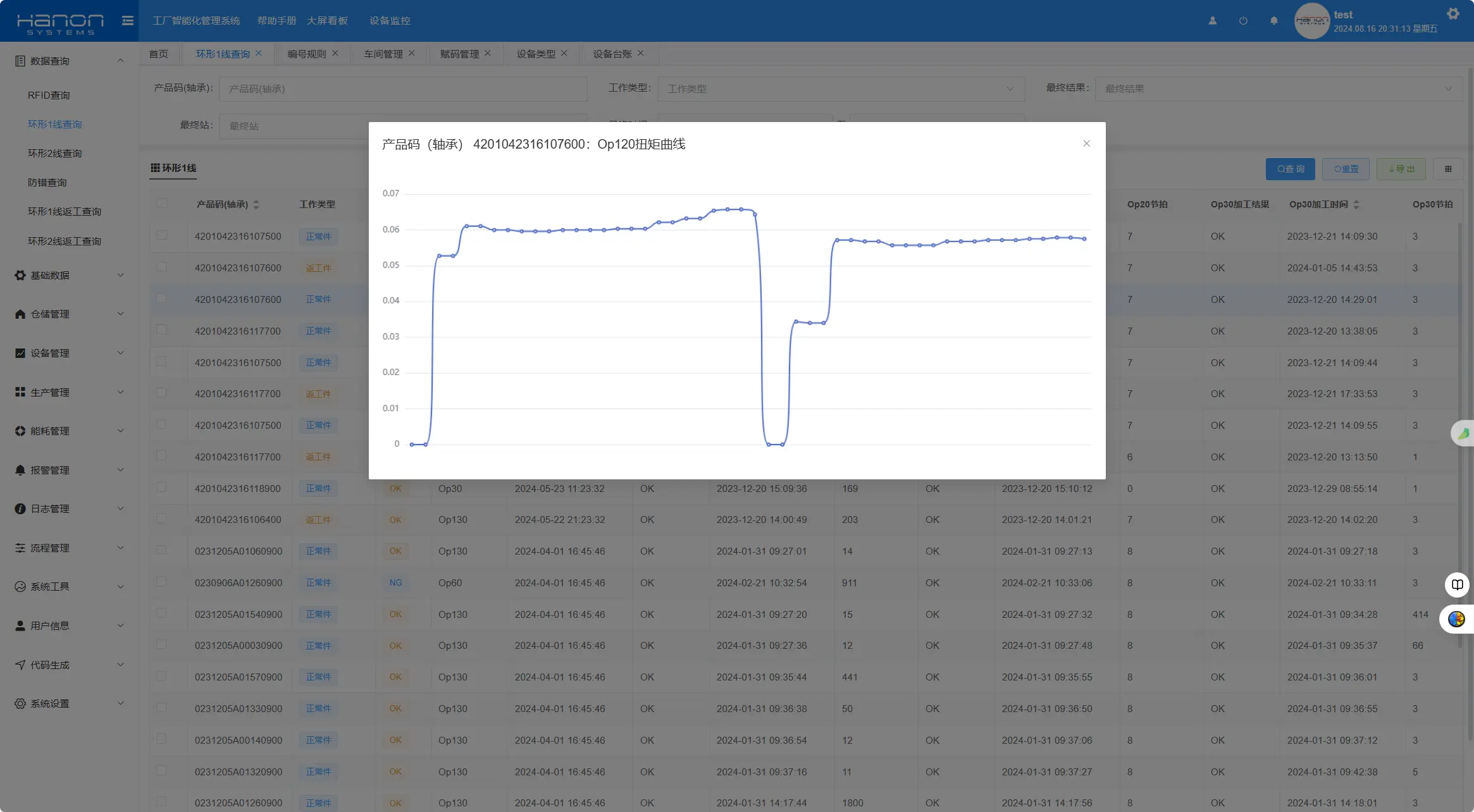Tick checkbox for row 0231205A01060900

pos(162,550)
